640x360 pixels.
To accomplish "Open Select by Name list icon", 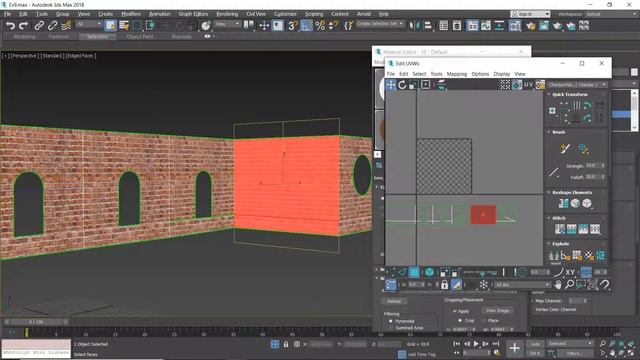I will pyautogui.click(x=124, y=26).
